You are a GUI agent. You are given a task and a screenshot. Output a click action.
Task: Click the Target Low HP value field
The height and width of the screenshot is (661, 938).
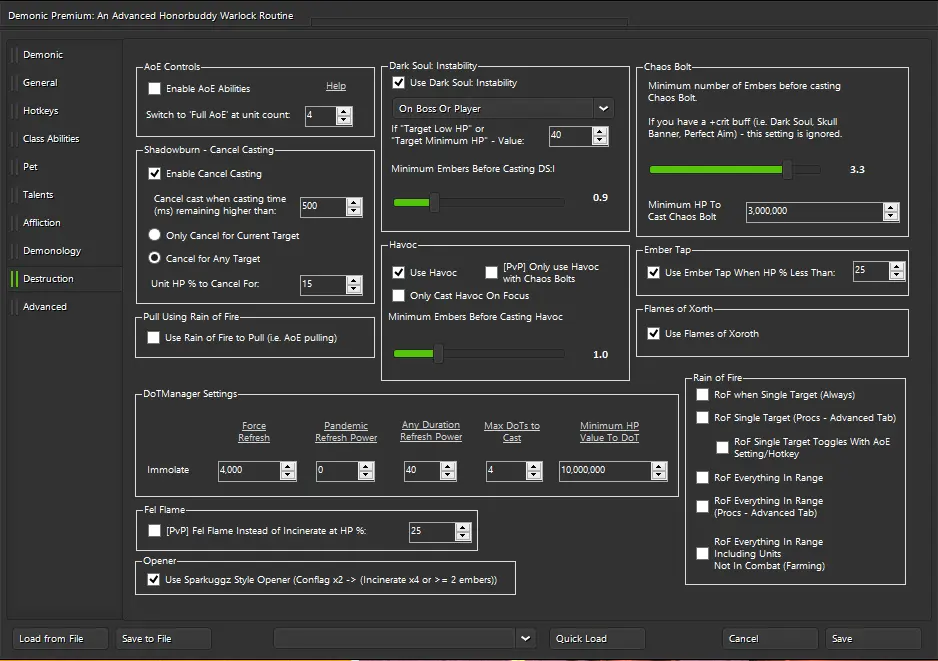[x=571, y=135]
